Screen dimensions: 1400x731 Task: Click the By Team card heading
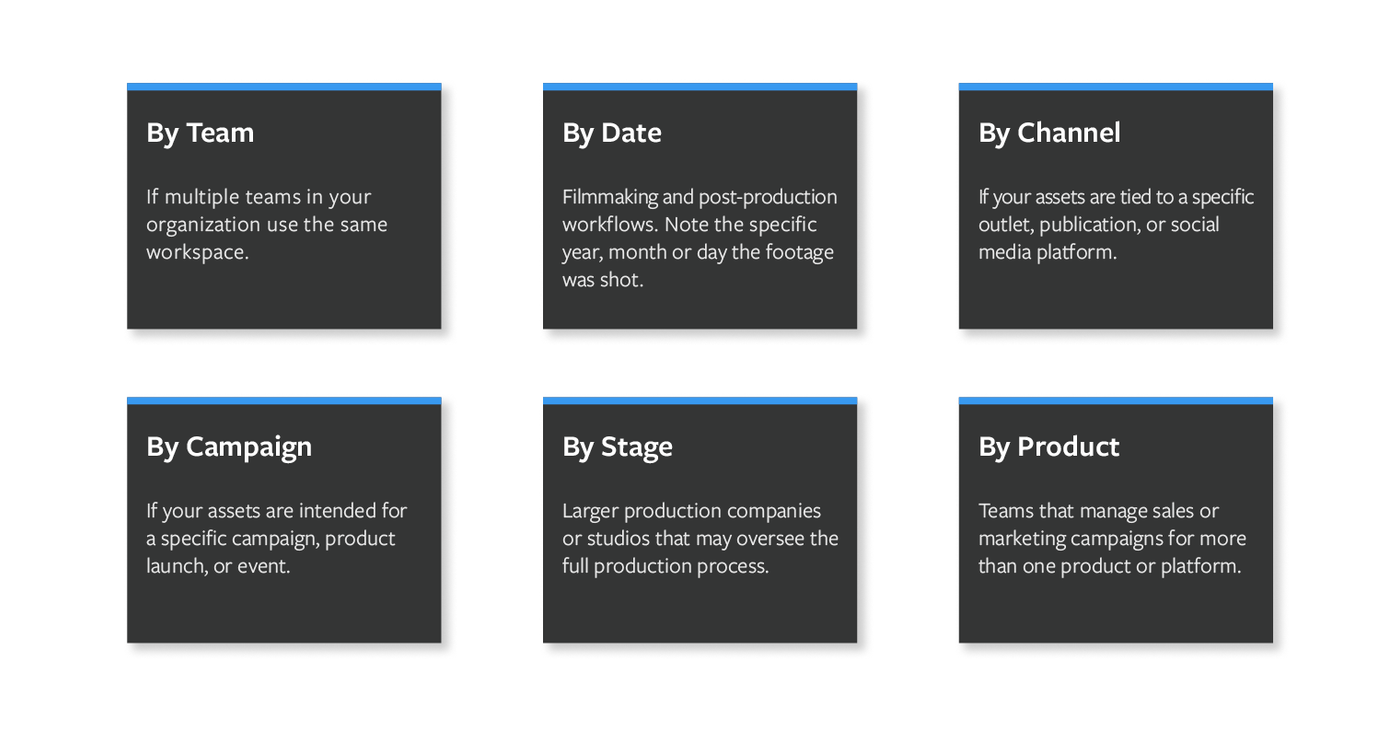click(200, 133)
